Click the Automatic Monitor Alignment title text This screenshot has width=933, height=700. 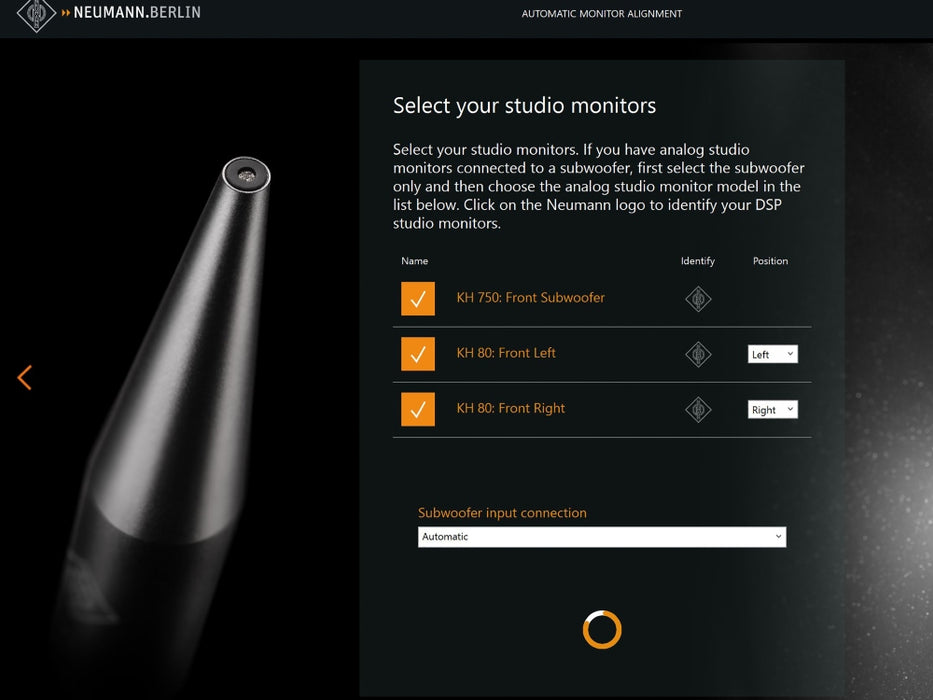click(x=602, y=14)
